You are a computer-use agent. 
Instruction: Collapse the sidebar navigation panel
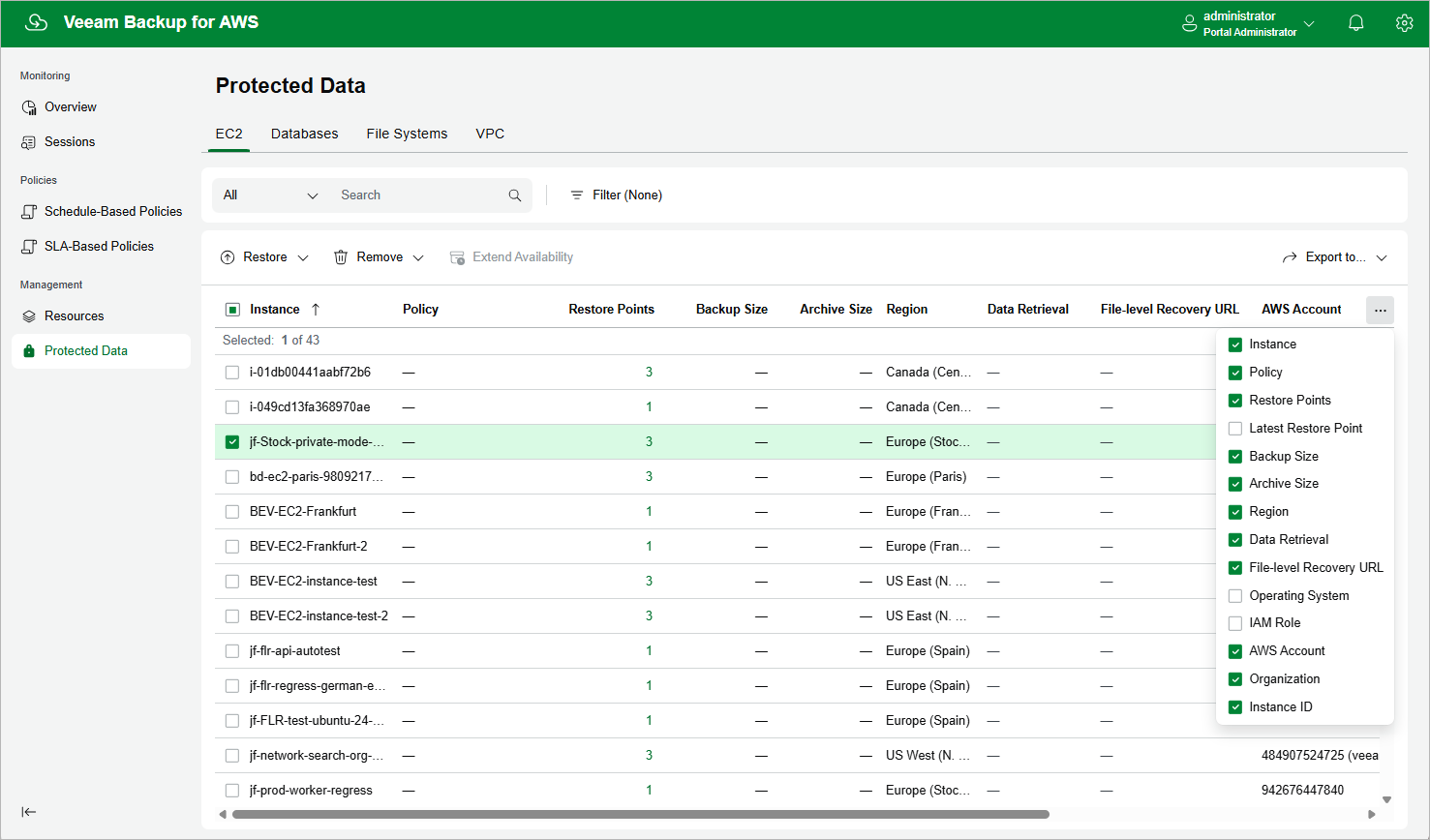coord(29,812)
